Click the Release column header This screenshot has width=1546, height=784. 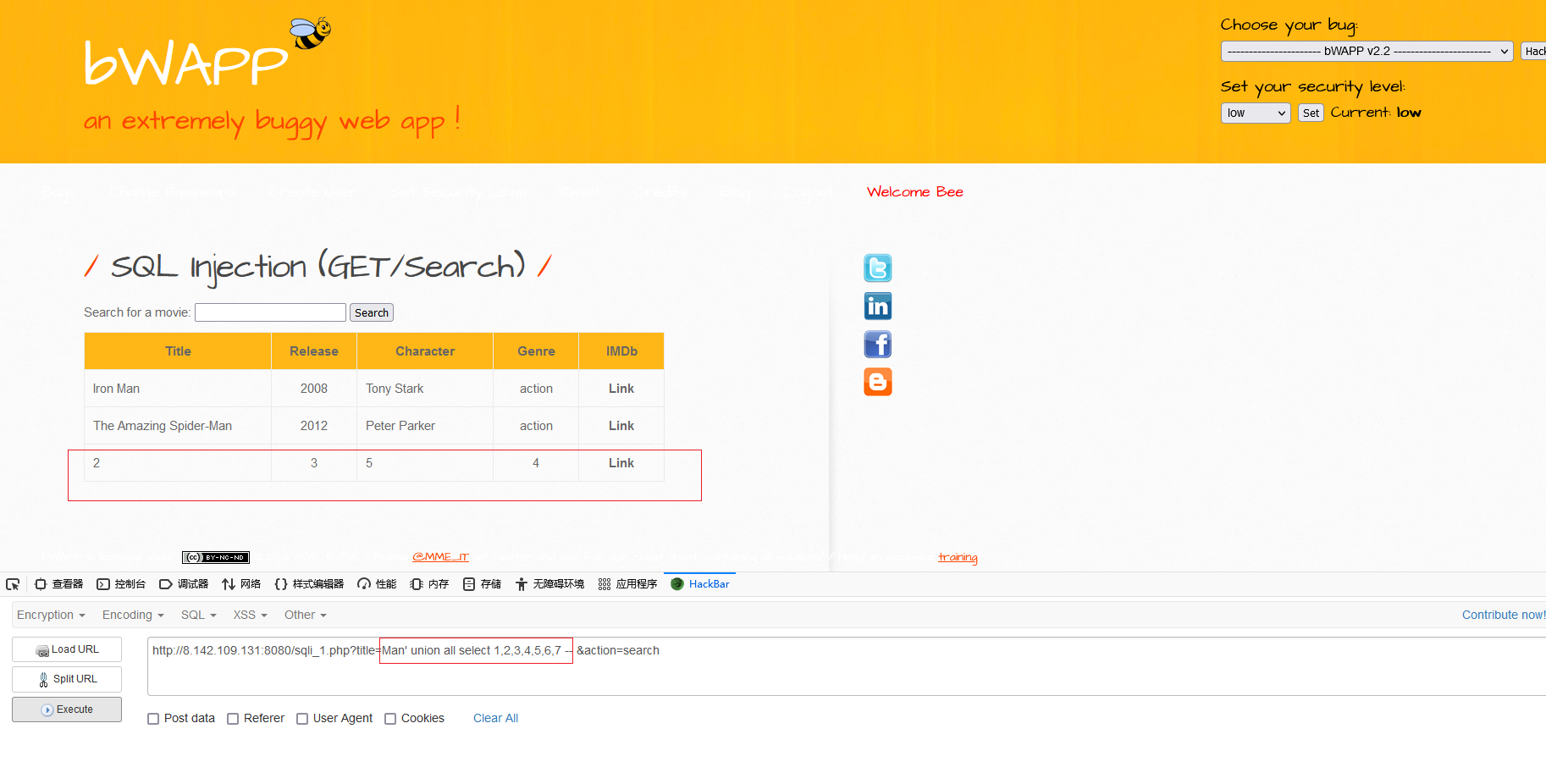click(x=314, y=351)
